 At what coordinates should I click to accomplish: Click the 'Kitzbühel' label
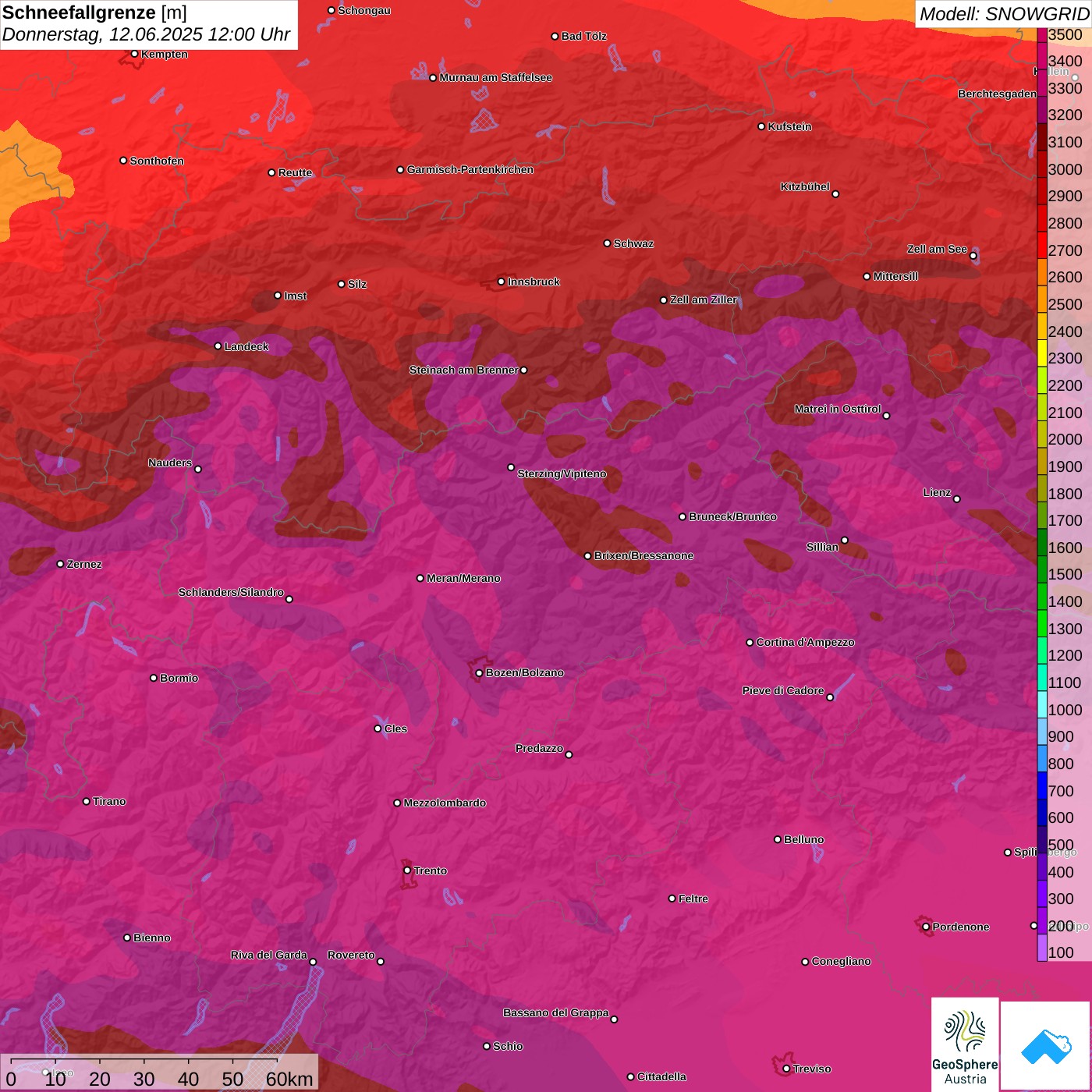(805, 187)
